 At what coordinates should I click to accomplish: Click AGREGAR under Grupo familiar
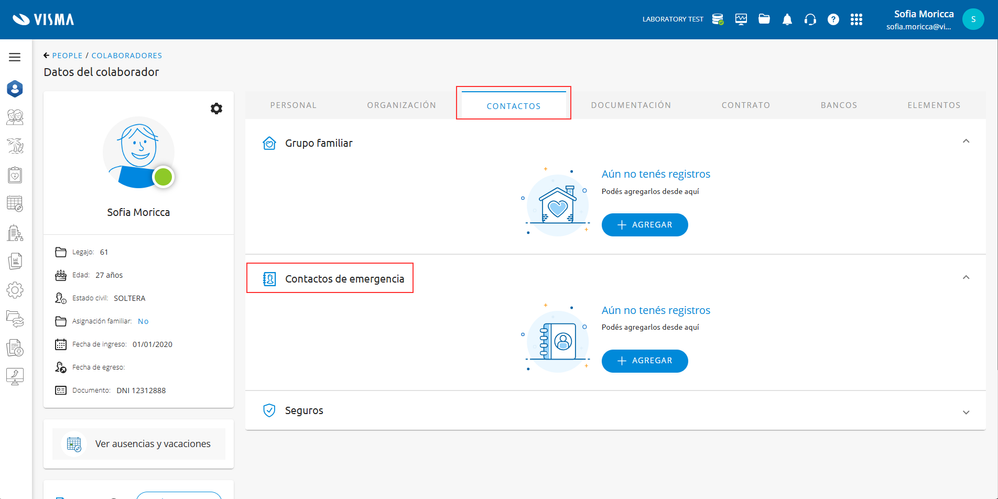645,225
